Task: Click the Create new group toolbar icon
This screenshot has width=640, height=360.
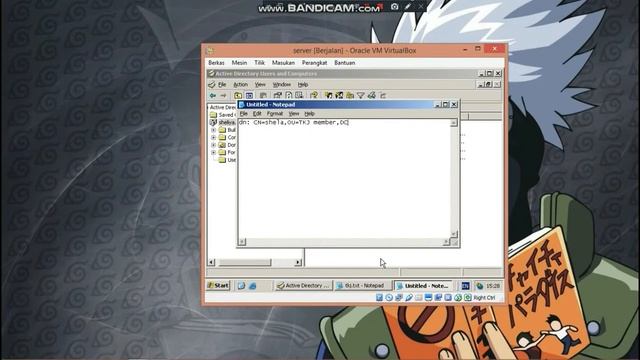Action: pos(339,96)
